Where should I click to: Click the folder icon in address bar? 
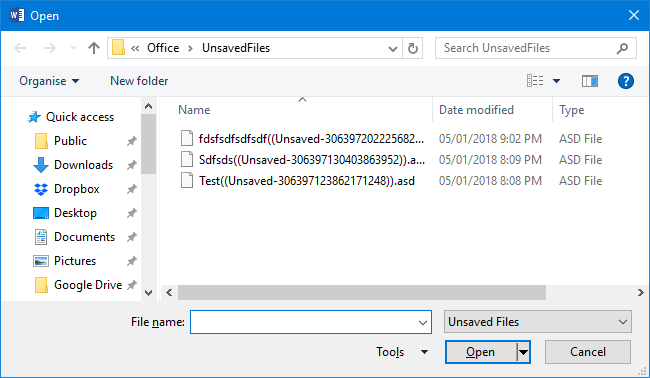119,48
